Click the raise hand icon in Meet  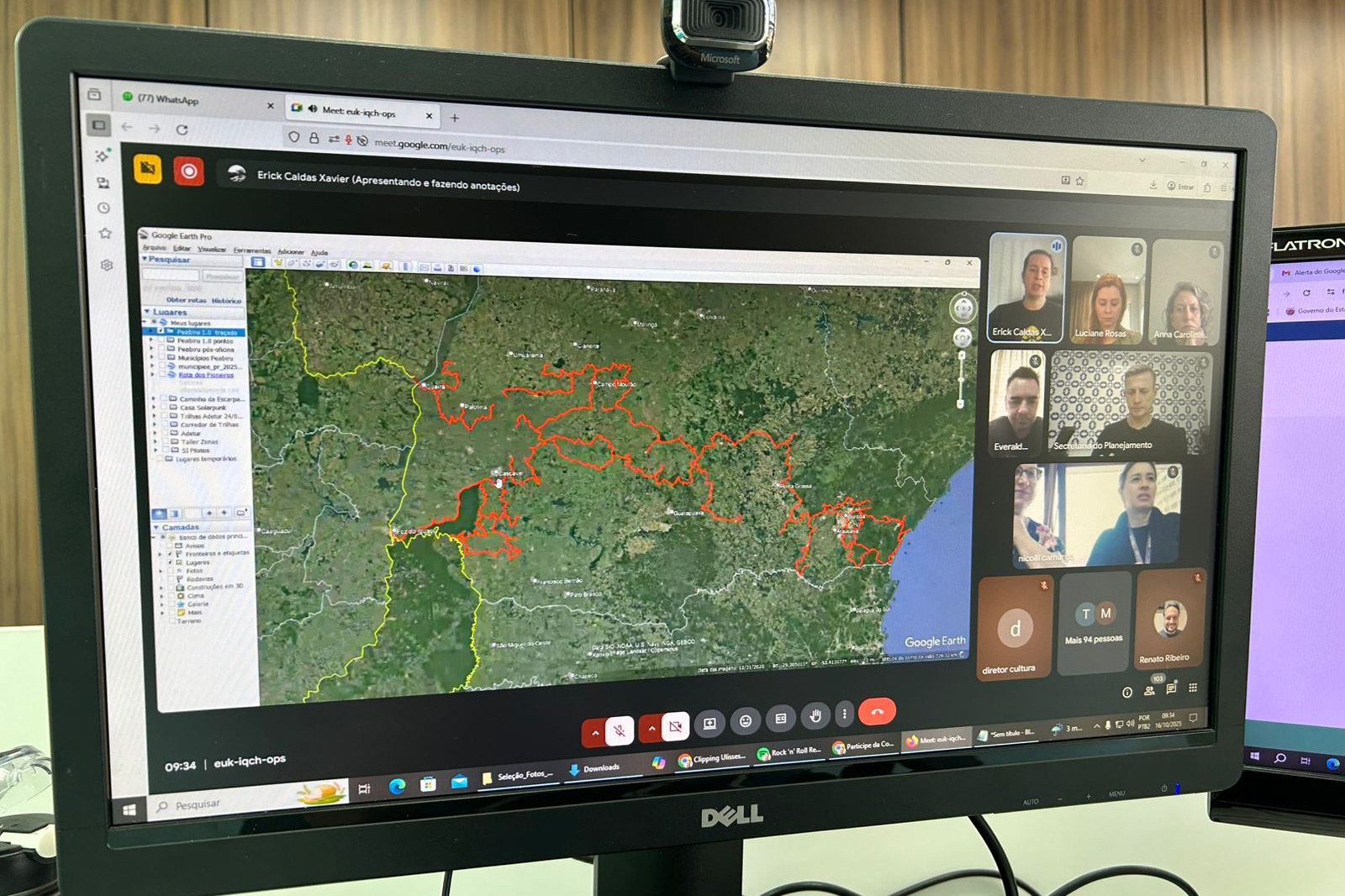(x=815, y=716)
